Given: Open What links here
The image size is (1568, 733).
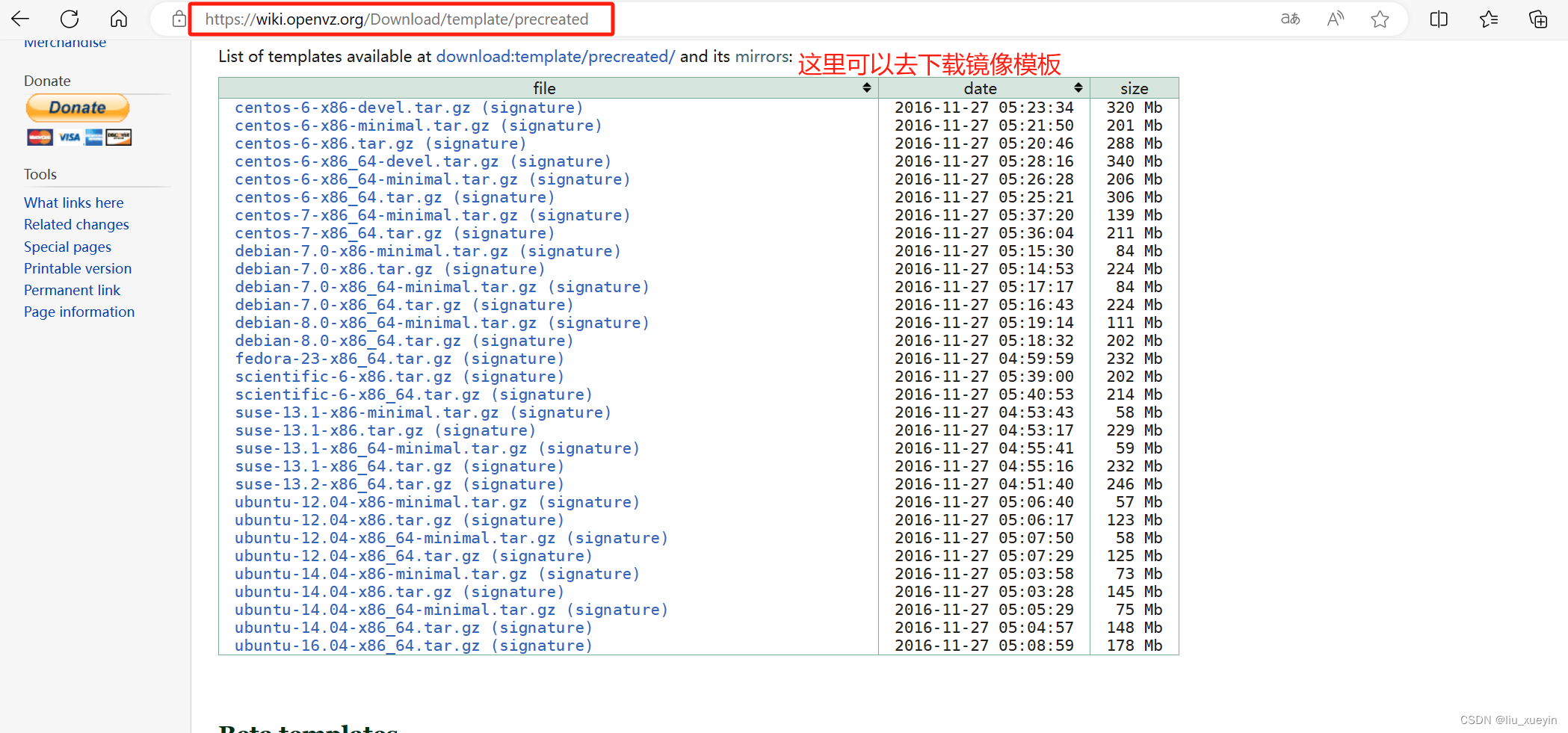Looking at the screenshot, I should [x=74, y=202].
